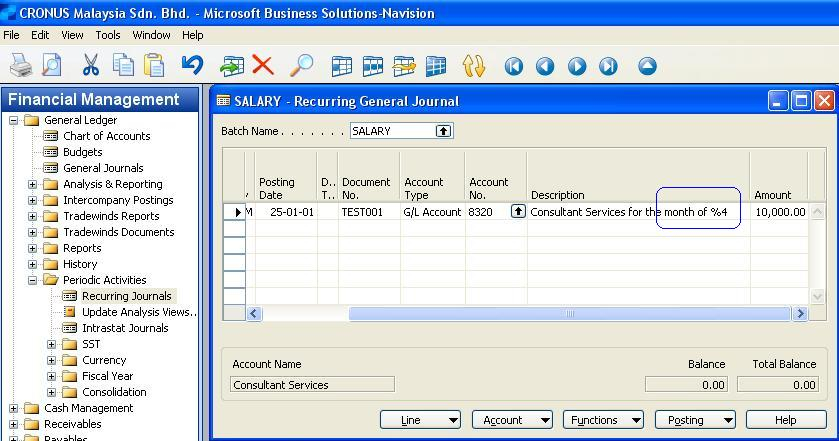Collapse the Periodic Activities folder

(33, 280)
